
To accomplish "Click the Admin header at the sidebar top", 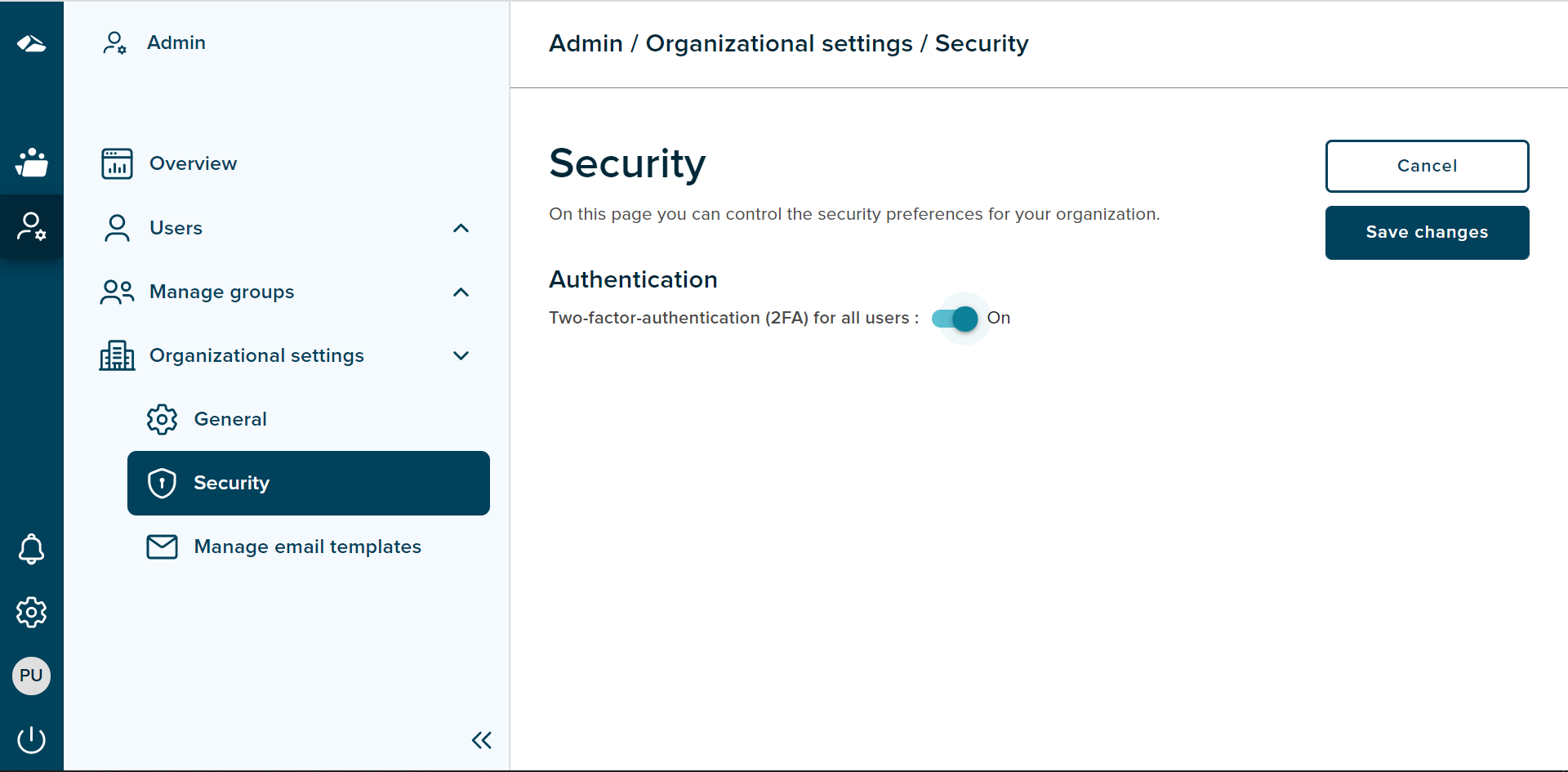I will (176, 42).
